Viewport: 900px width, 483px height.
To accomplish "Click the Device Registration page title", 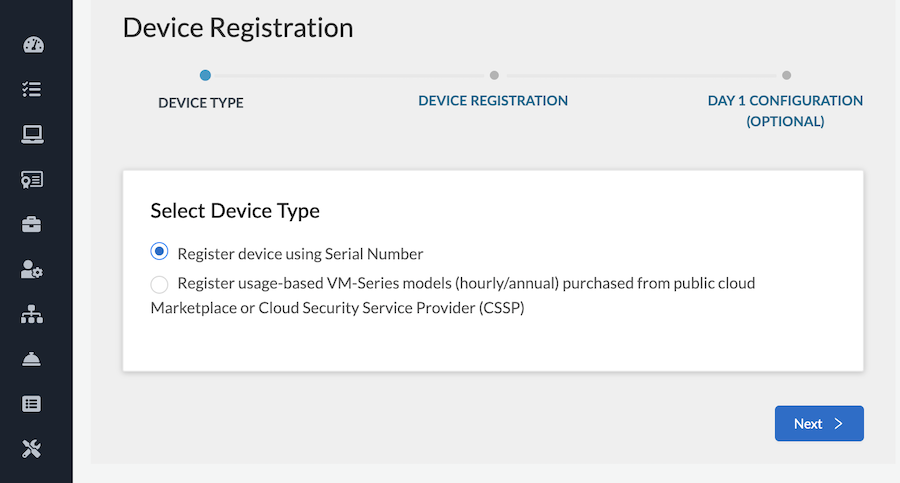I will [x=238, y=28].
